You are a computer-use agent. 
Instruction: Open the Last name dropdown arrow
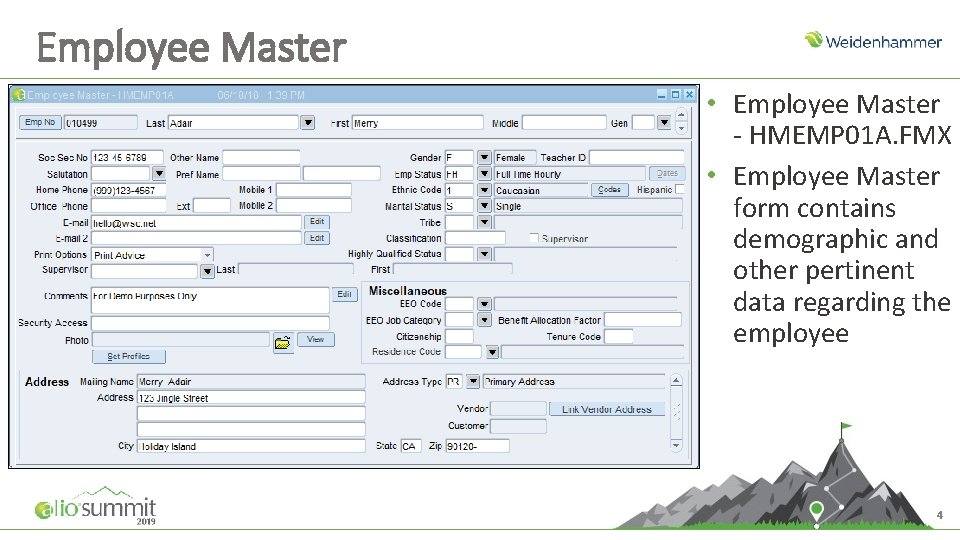click(x=308, y=123)
